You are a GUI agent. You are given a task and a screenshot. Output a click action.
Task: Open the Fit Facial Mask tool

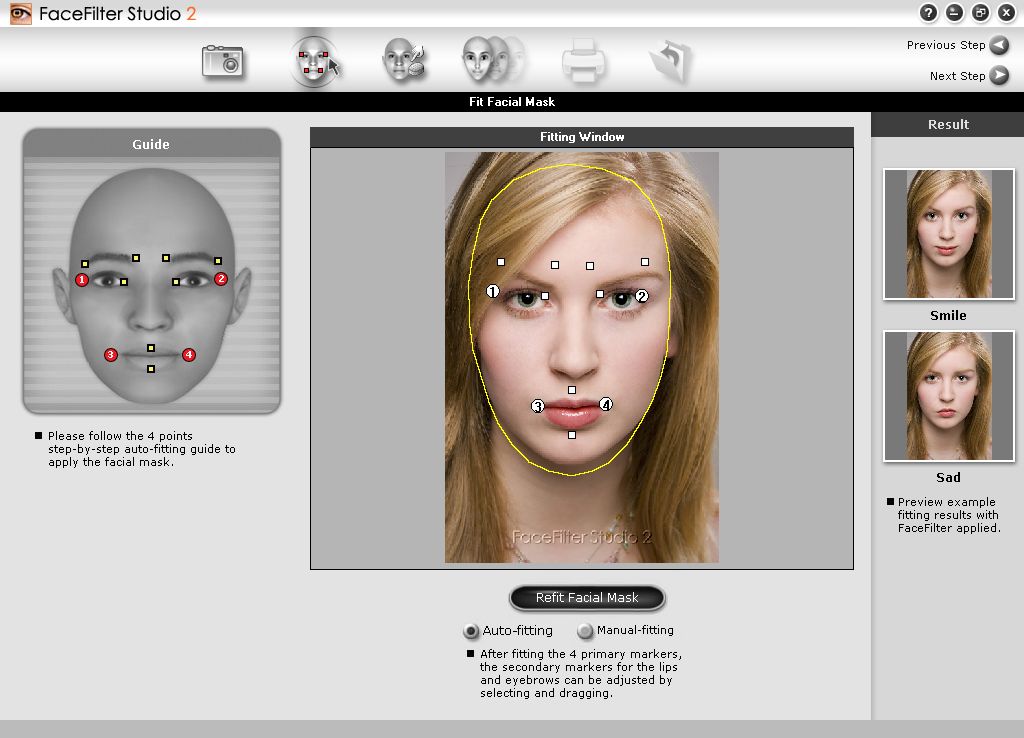point(314,60)
